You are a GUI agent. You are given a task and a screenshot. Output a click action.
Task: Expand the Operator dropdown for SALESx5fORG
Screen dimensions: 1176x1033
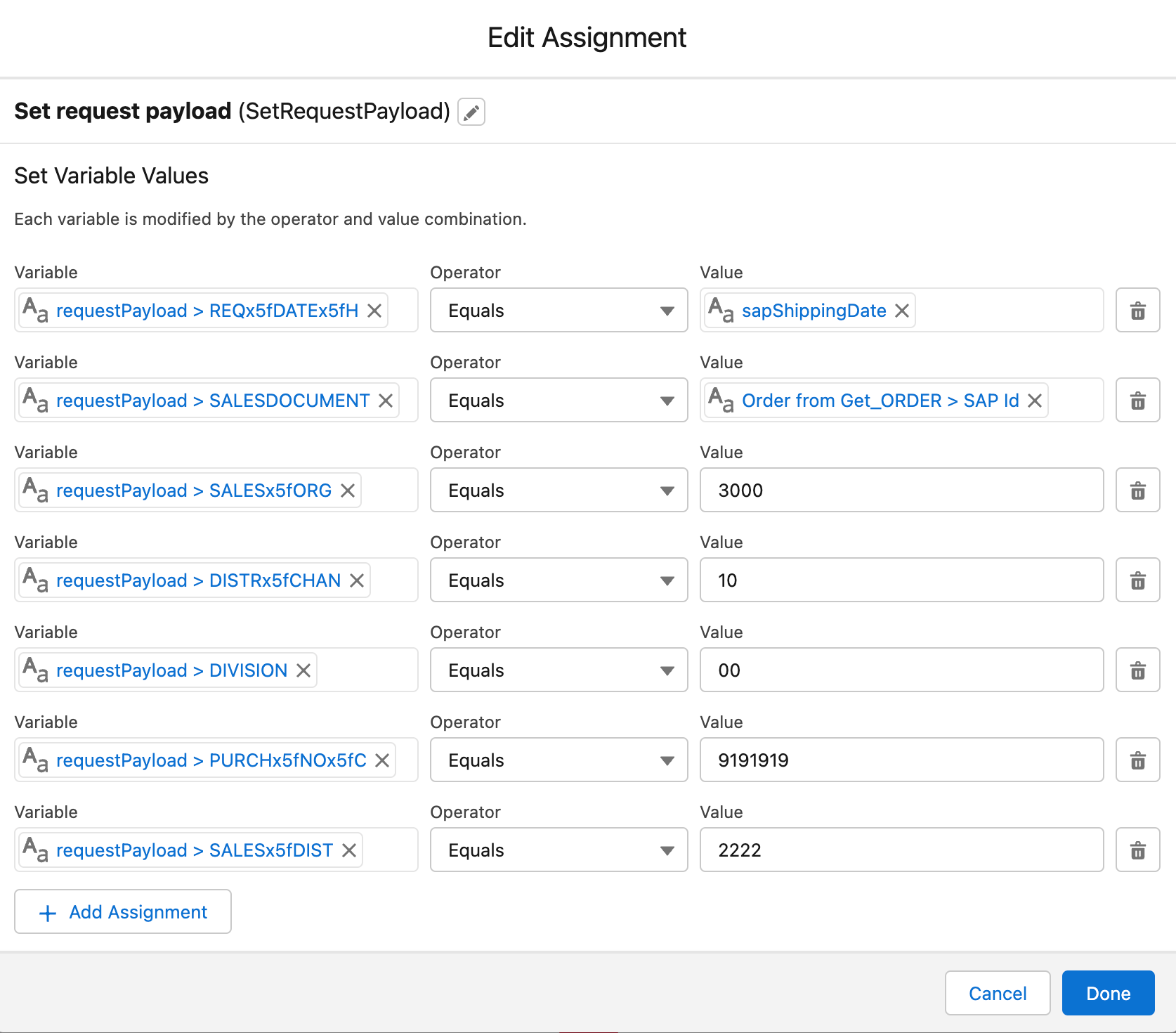coord(558,490)
